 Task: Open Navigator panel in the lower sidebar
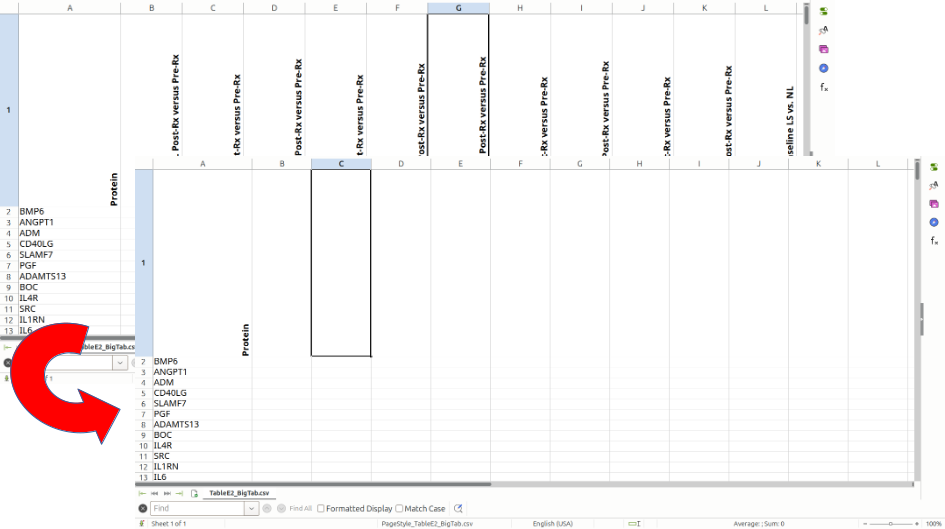pyautogui.click(x=934, y=222)
